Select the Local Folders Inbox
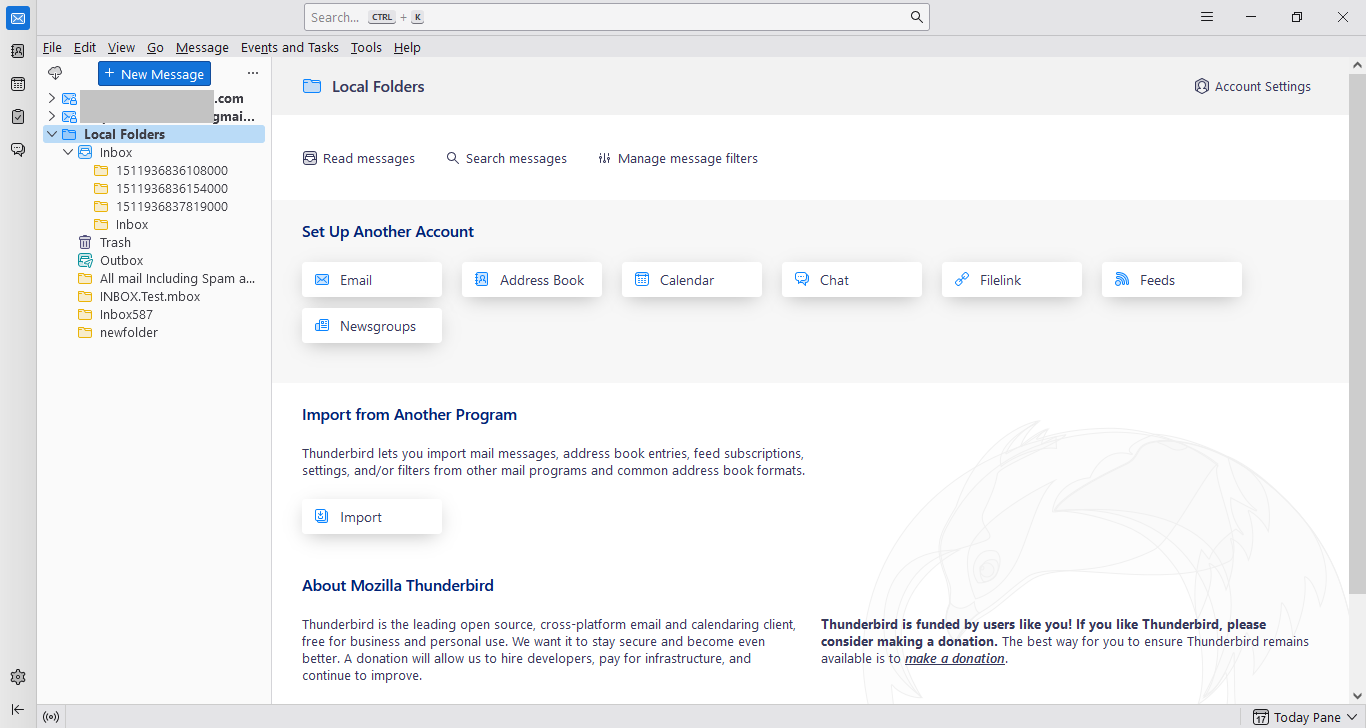1366x728 pixels. click(x=155, y=152)
